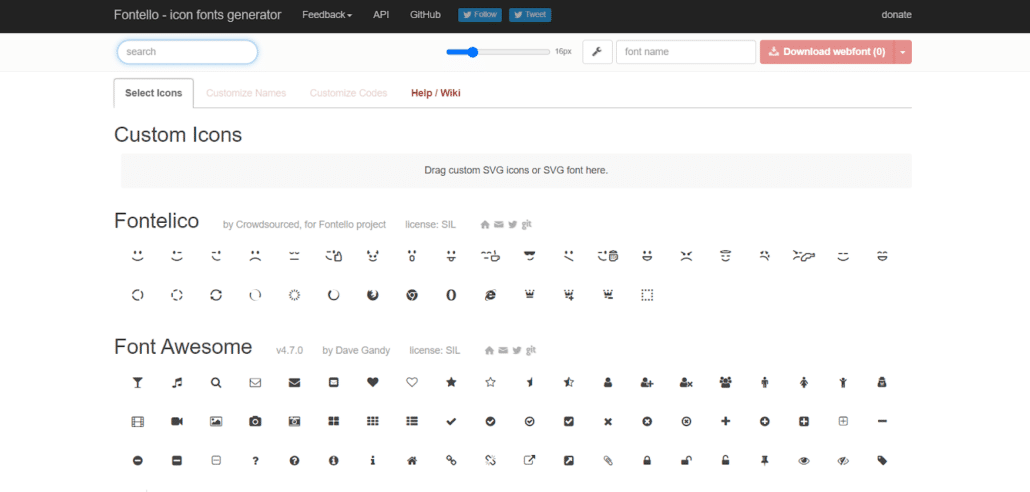The width and height of the screenshot is (1030, 492).
Task: Select the paperclip attachment icon
Action: [x=608, y=461]
